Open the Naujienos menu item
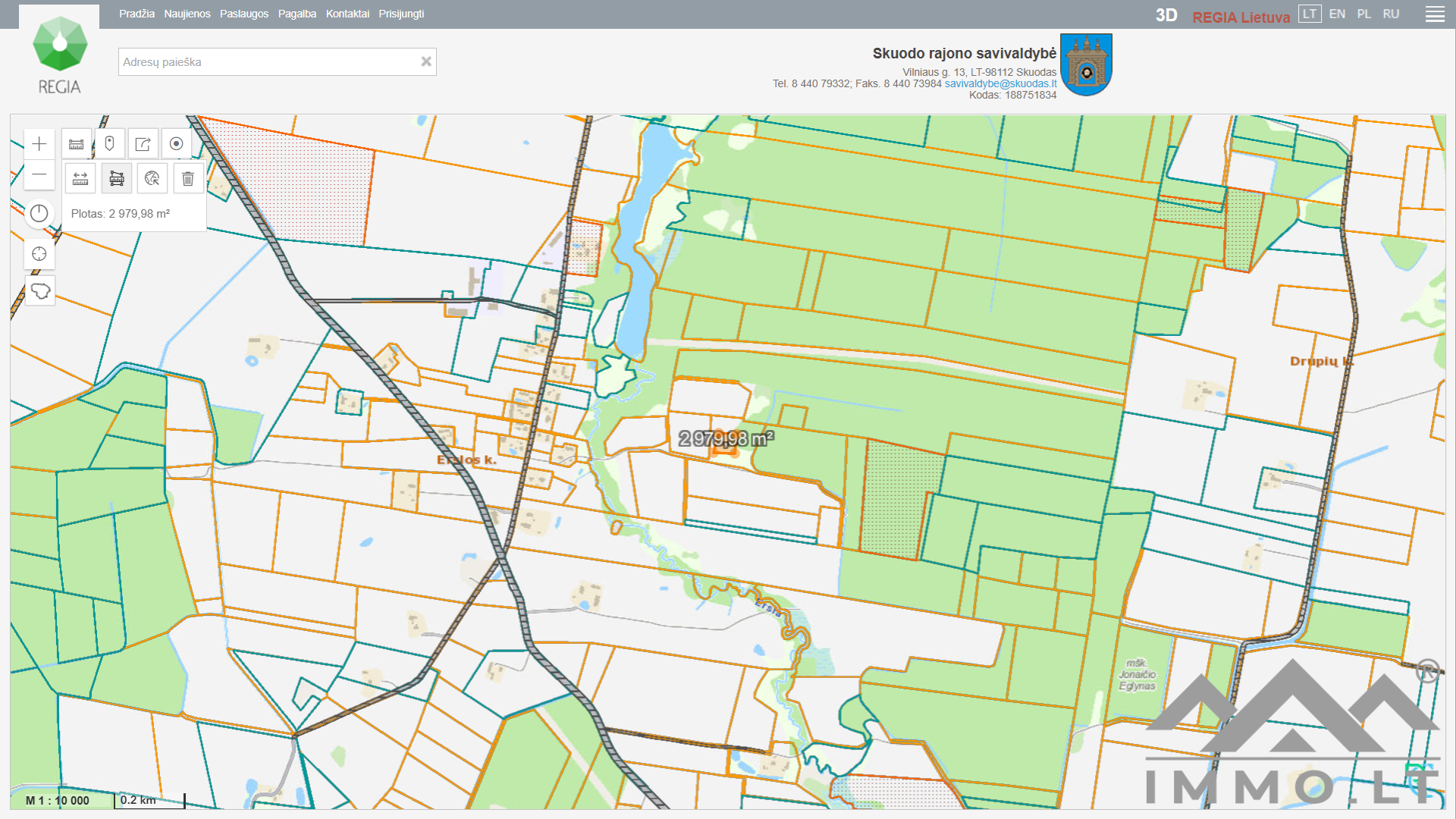This screenshot has width=1456, height=819. 187,14
